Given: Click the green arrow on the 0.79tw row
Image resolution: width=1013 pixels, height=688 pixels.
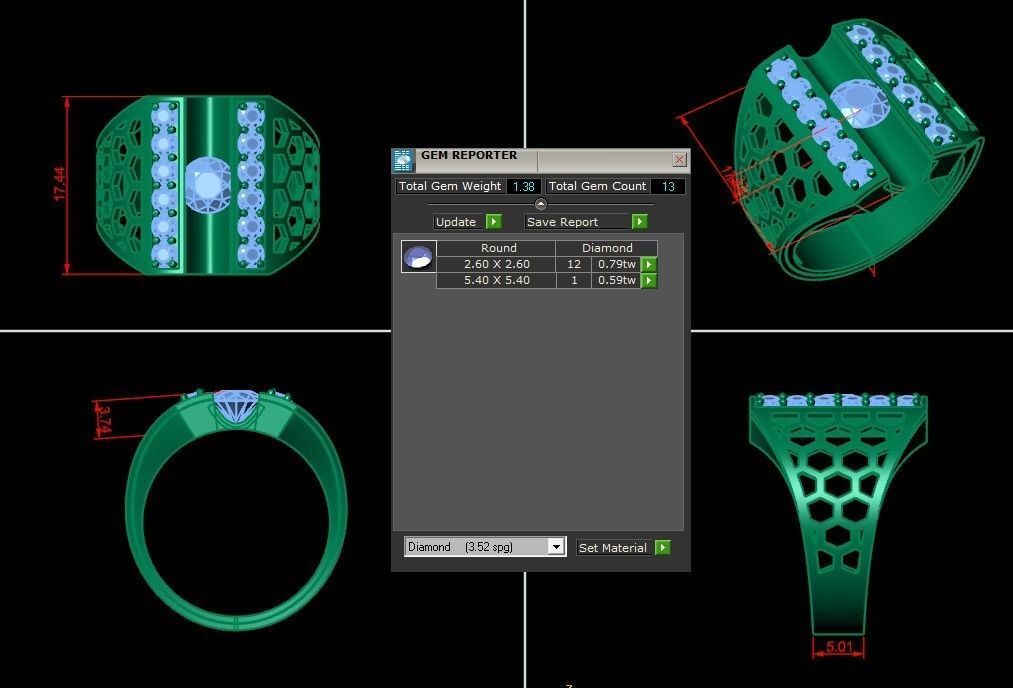Looking at the screenshot, I should (x=649, y=264).
